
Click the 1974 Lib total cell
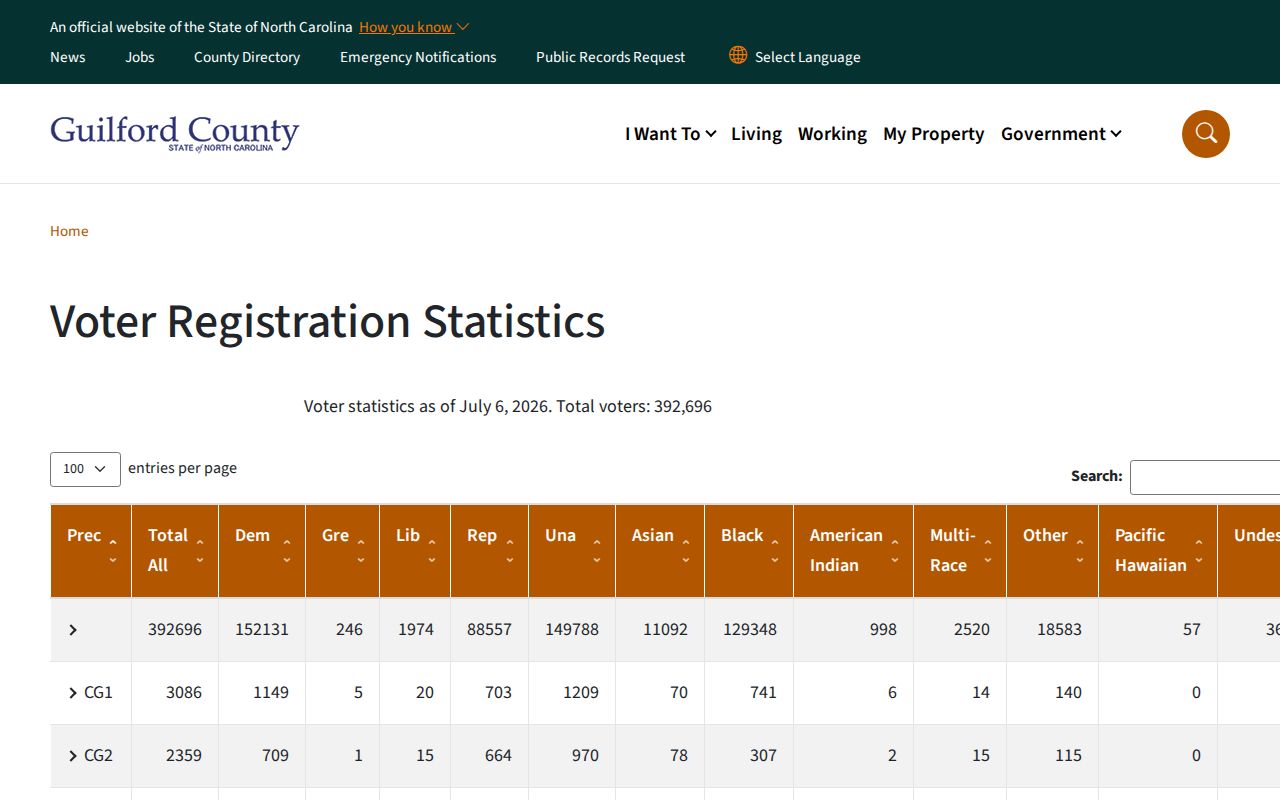click(x=416, y=630)
